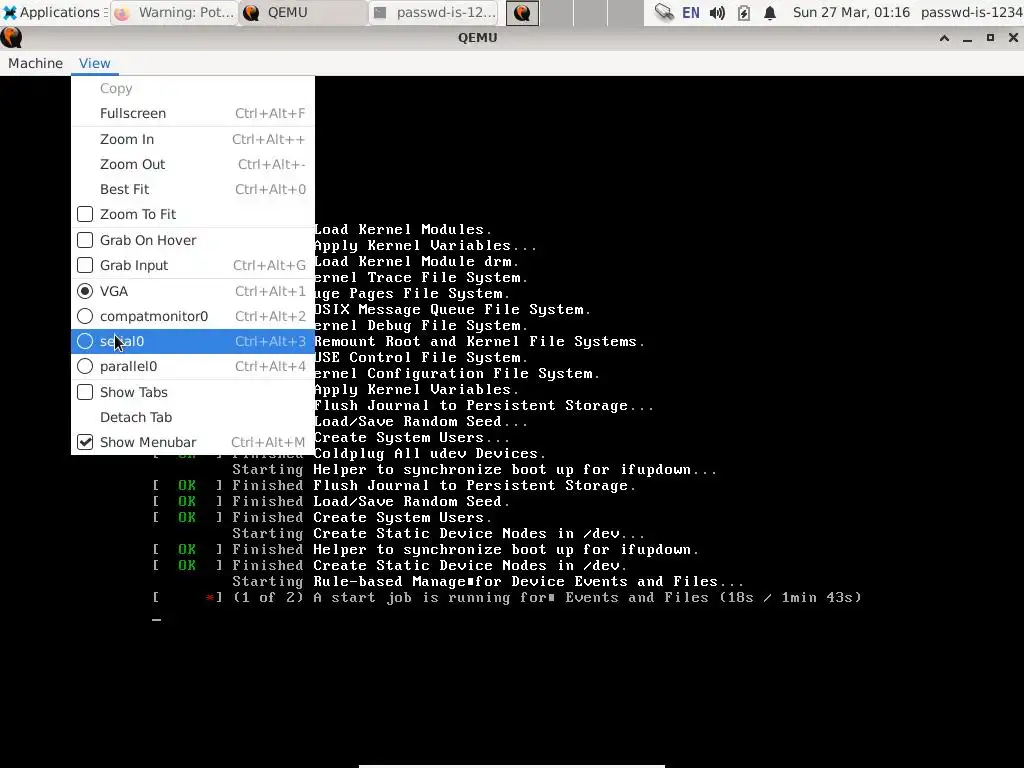1024x768 pixels.
Task: Click the QEMU window title bar icon
Action: 11,38
